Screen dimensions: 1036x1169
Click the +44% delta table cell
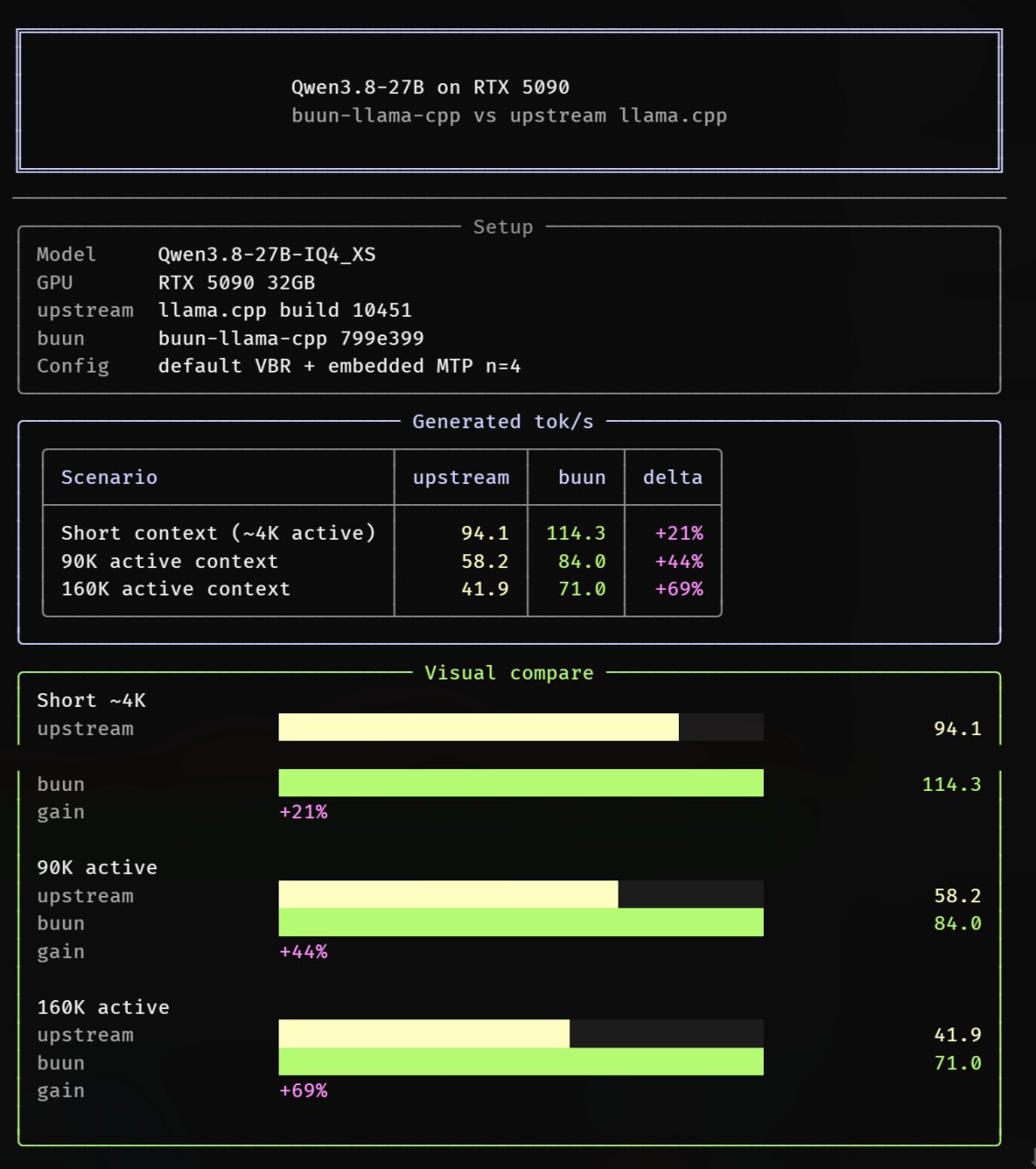point(679,562)
